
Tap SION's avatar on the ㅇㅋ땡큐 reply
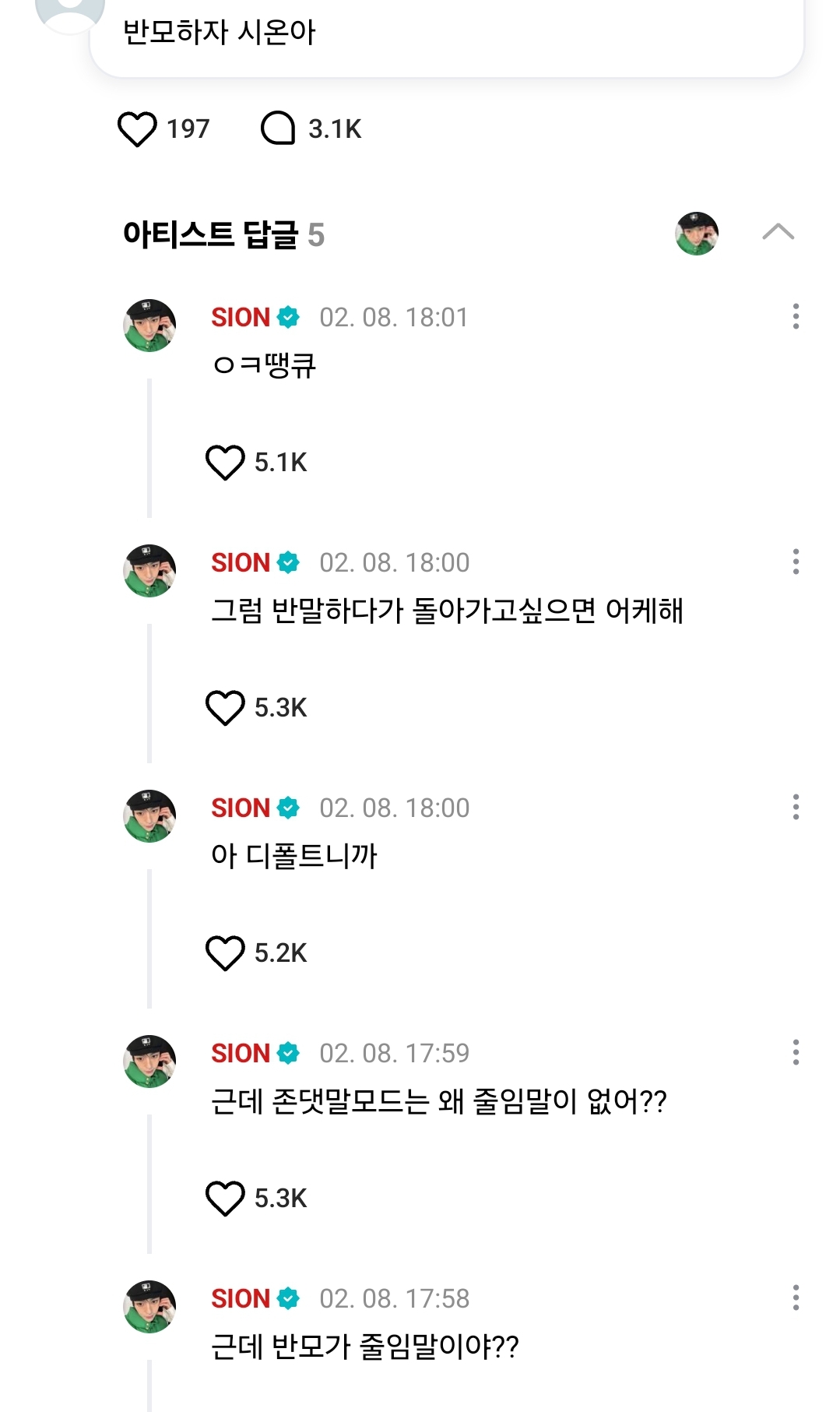click(x=149, y=325)
